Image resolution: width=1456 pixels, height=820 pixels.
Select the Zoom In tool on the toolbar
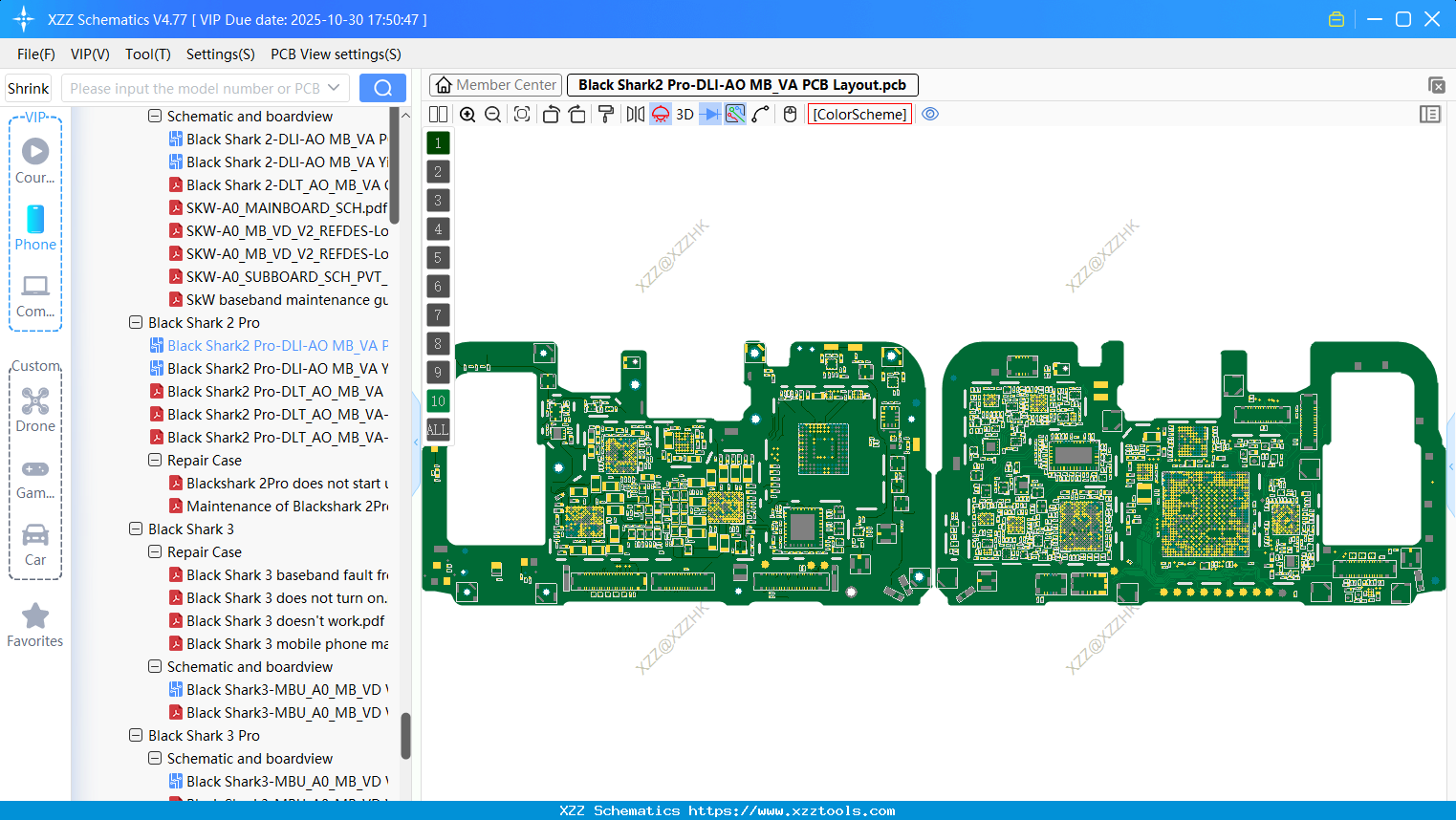coord(467,114)
